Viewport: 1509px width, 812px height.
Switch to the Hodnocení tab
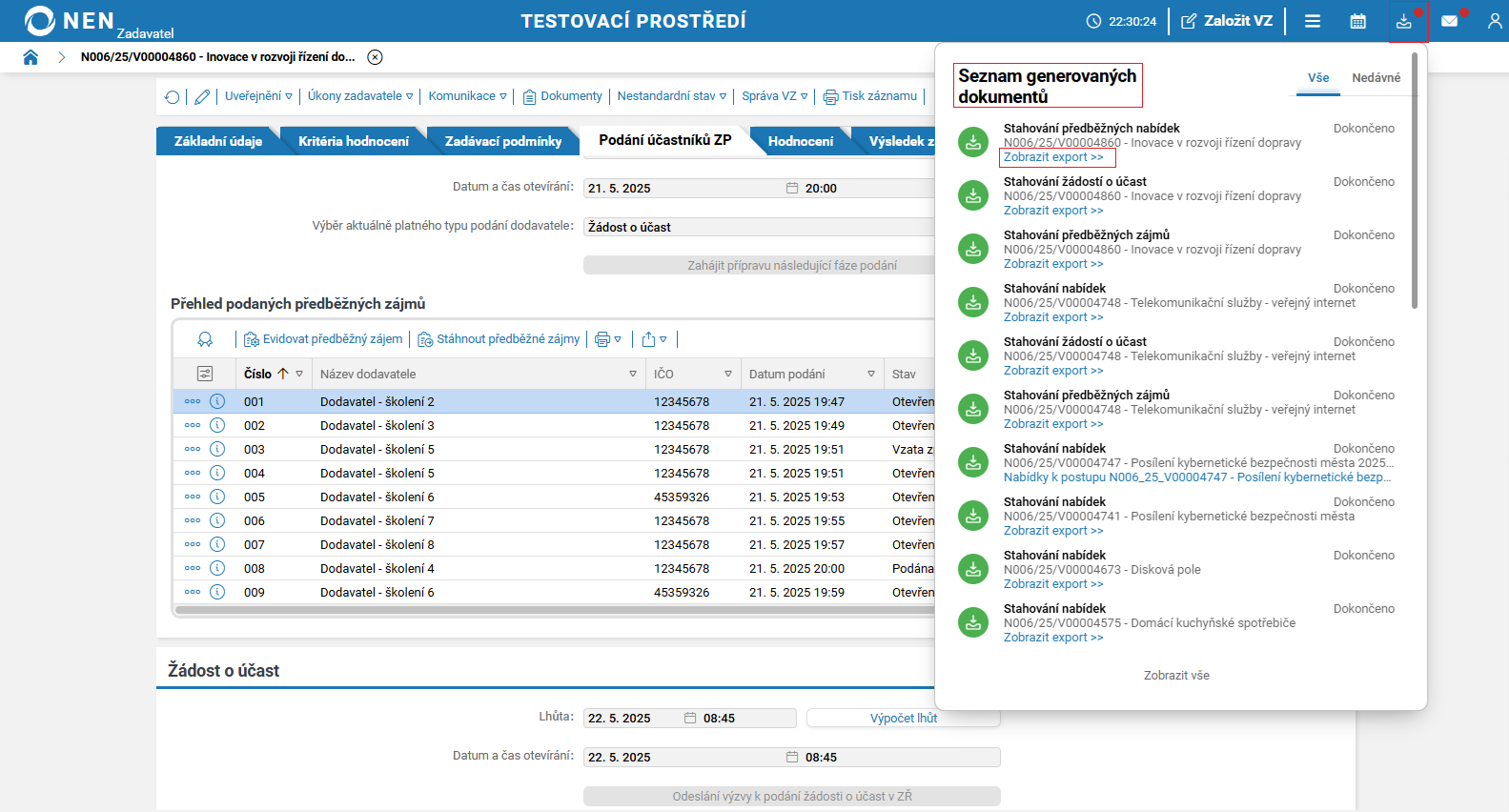[x=800, y=141]
